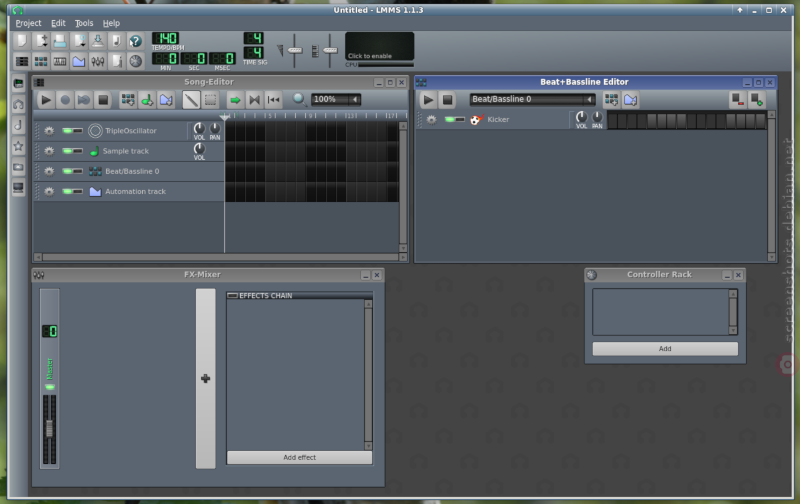Viewport: 800px width, 504px height.
Task: Open Automation track actions gear
Action: coord(49,192)
